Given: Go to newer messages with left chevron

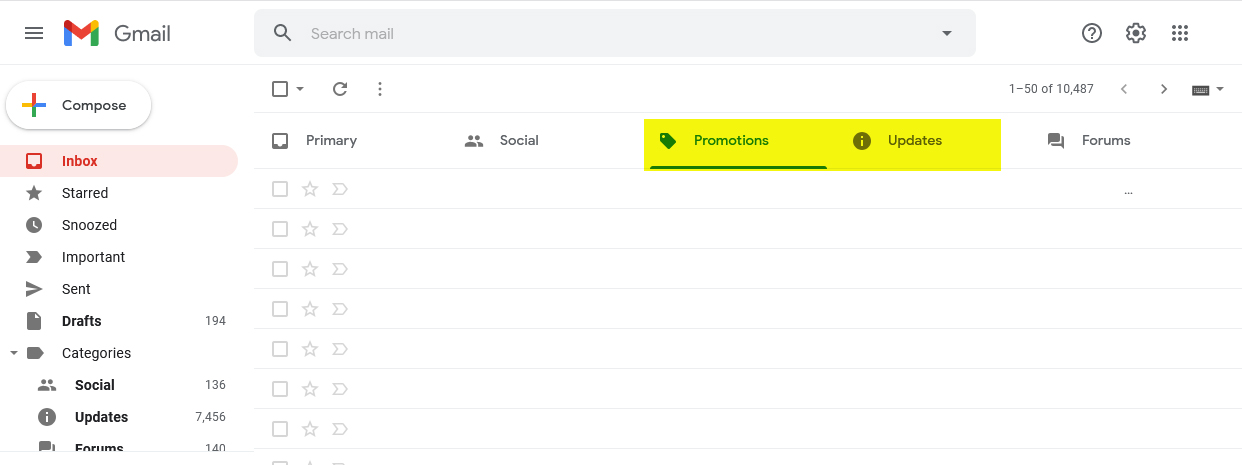Looking at the screenshot, I should click(x=1124, y=89).
